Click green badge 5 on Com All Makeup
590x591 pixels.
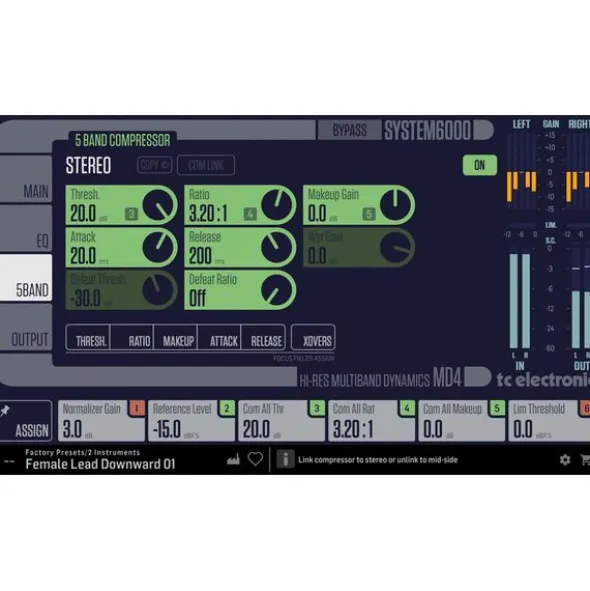click(x=497, y=408)
